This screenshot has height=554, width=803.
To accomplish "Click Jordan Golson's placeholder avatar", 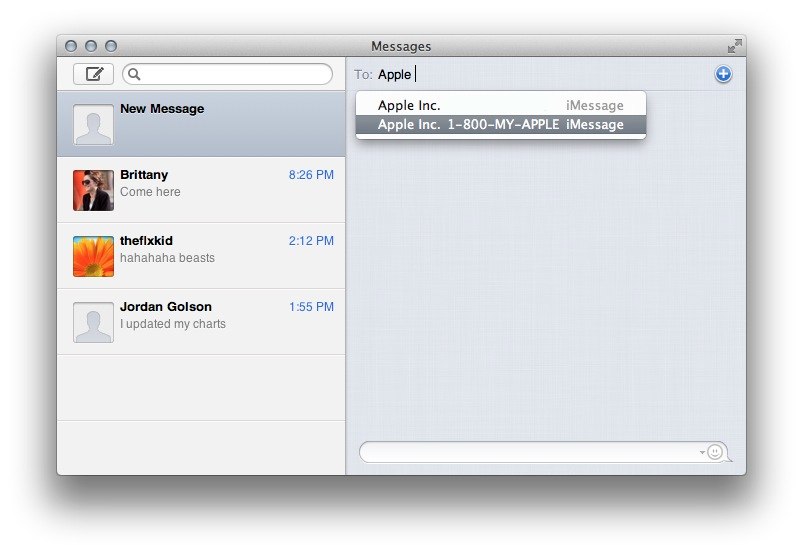I will click(x=93, y=322).
